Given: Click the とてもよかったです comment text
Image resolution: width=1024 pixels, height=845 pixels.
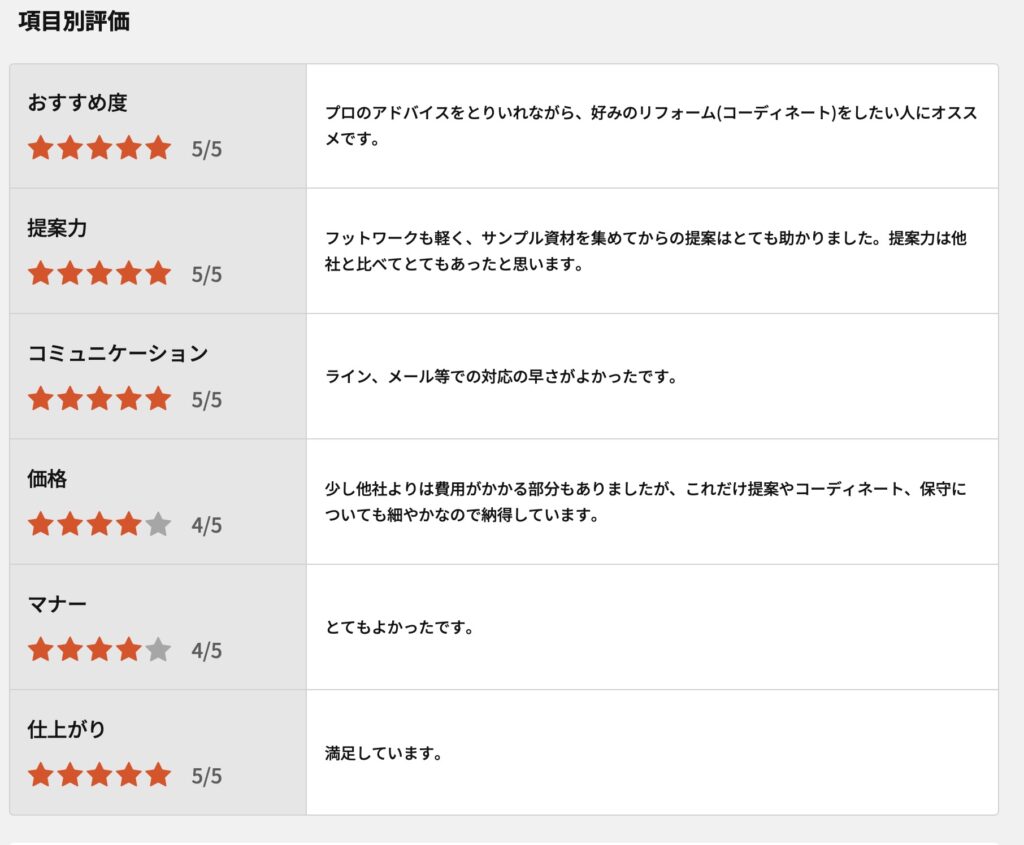Looking at the screenshot, I should tap(399, 628).
